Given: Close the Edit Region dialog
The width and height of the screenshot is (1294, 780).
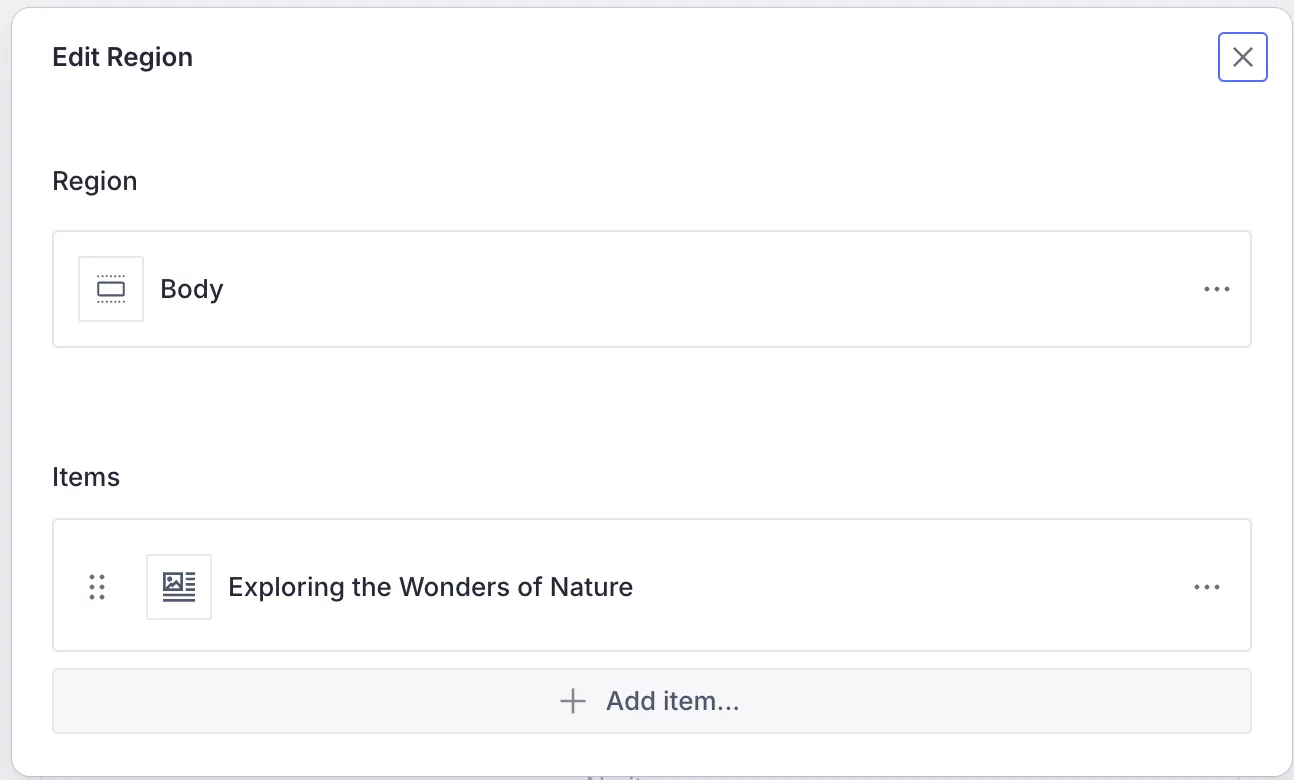Looking at the screenshot, I should coord(1242,57).
